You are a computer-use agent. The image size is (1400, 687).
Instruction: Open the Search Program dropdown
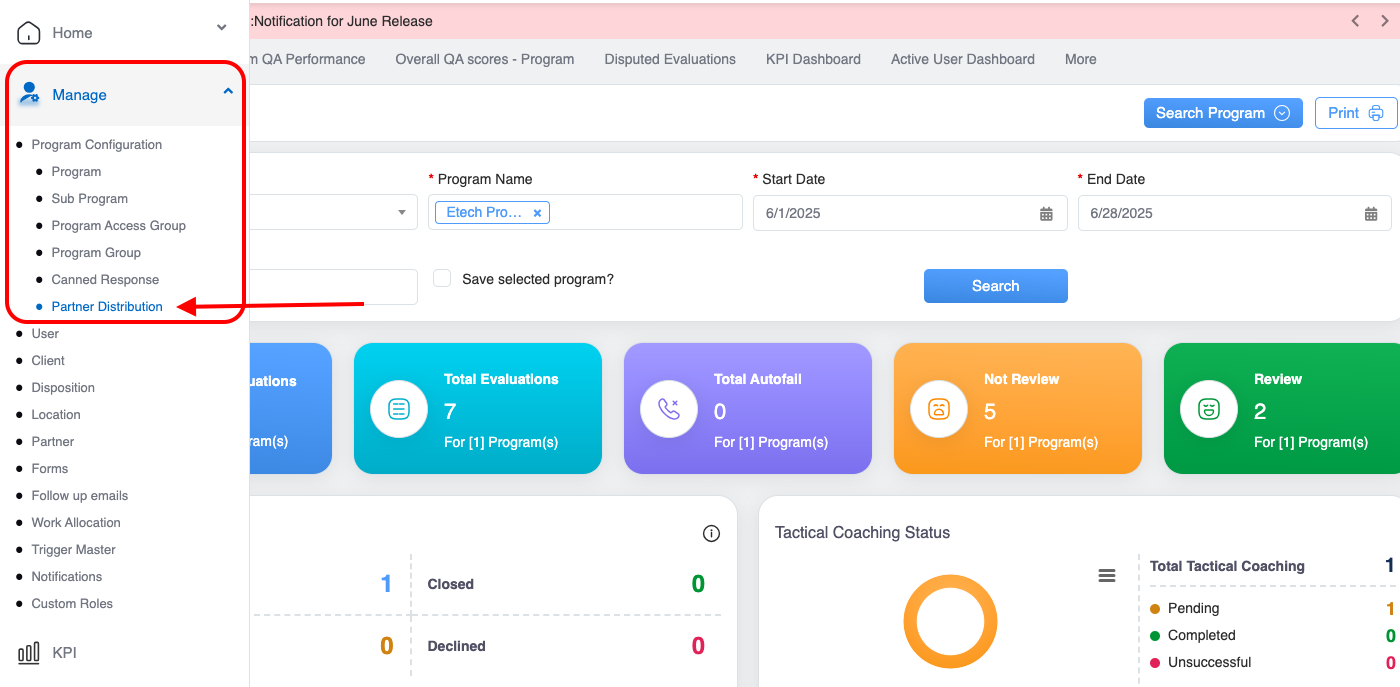click(x=1222, y=113)
